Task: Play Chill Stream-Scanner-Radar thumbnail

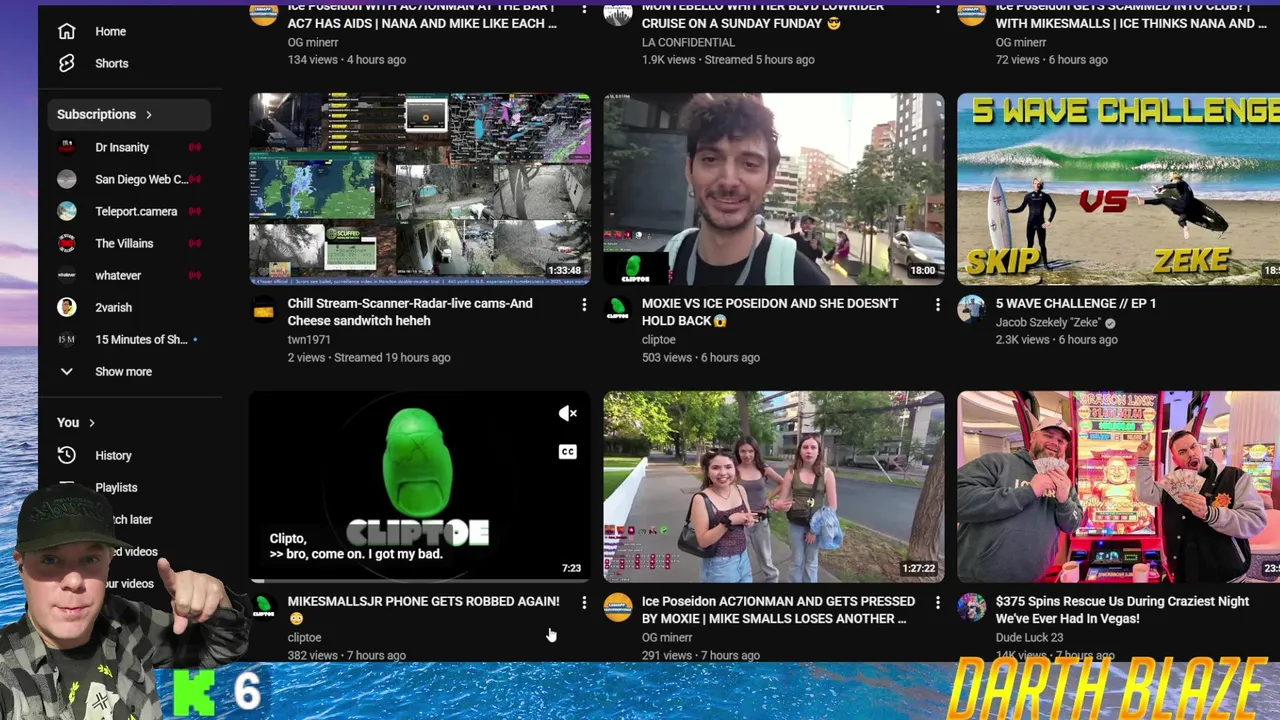Action: [420, 189]
